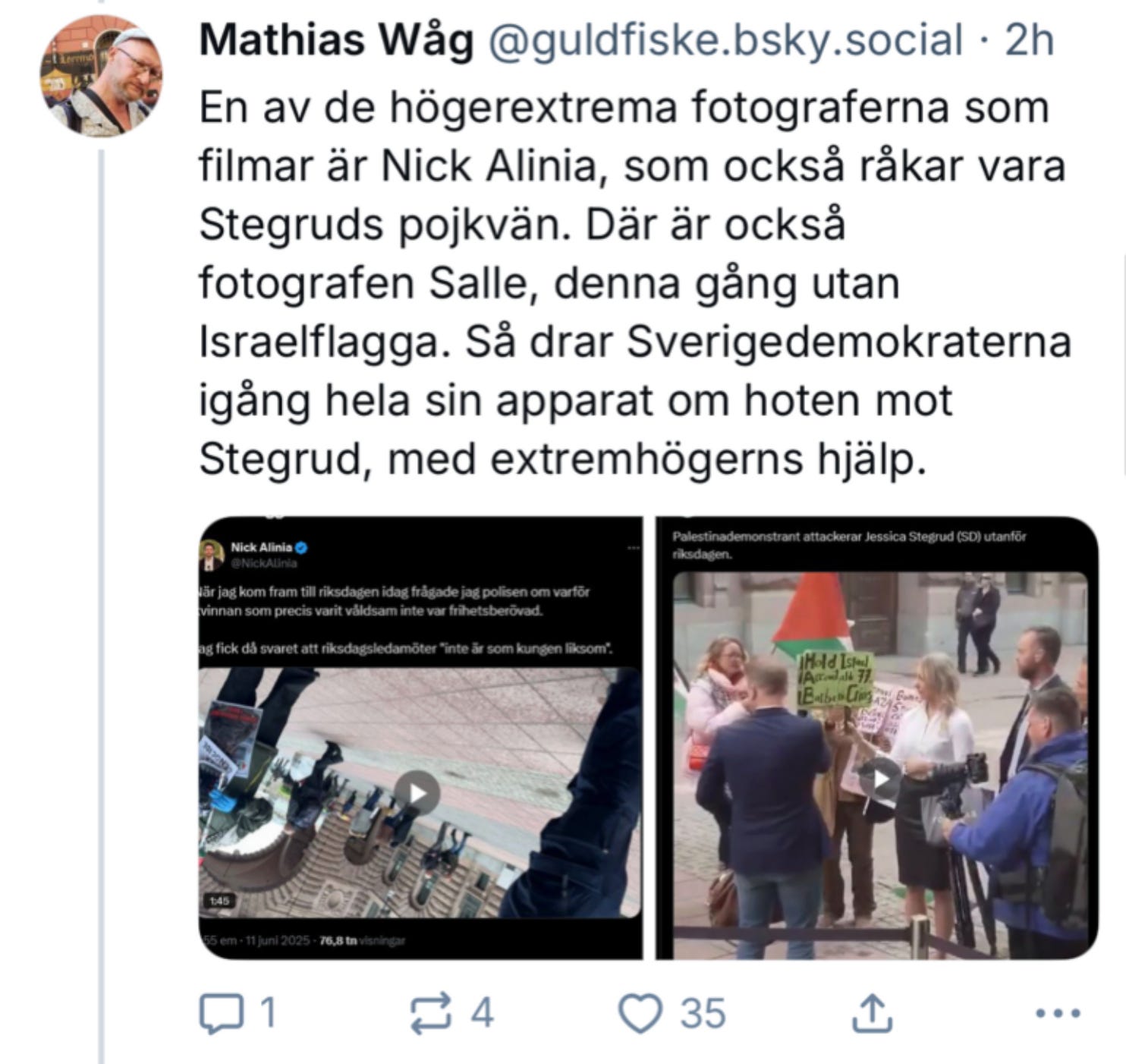Share the post via upload arrow icon
1126x1064 pixels.
point(871,1014)
